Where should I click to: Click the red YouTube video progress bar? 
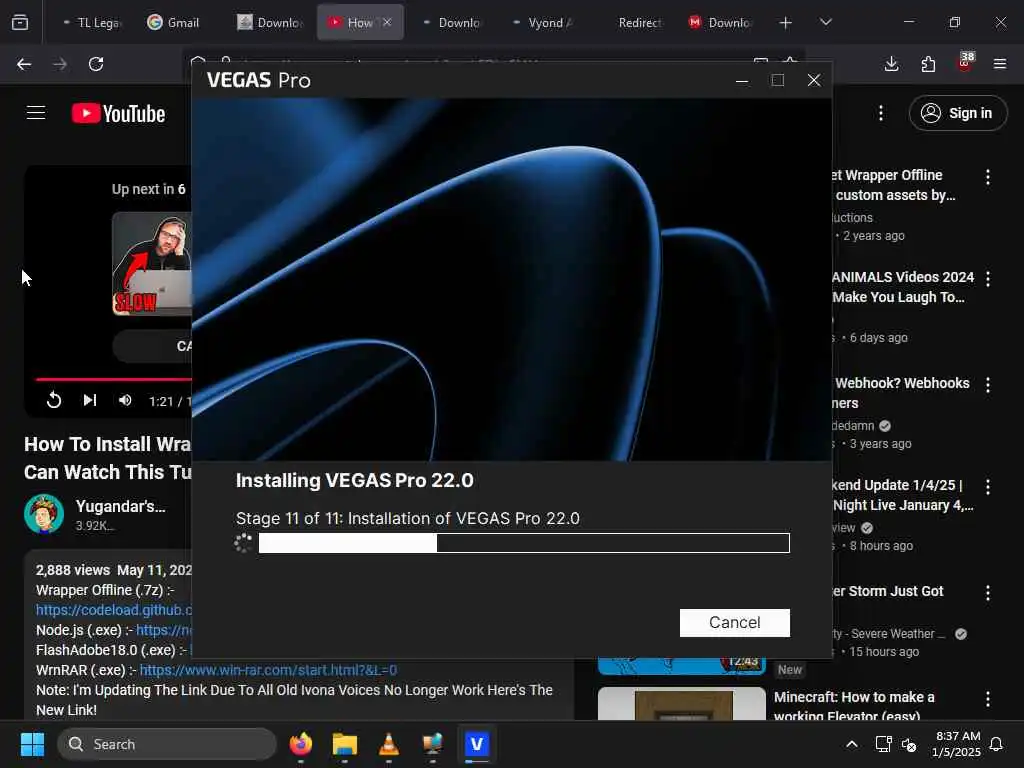pos(114,379)
